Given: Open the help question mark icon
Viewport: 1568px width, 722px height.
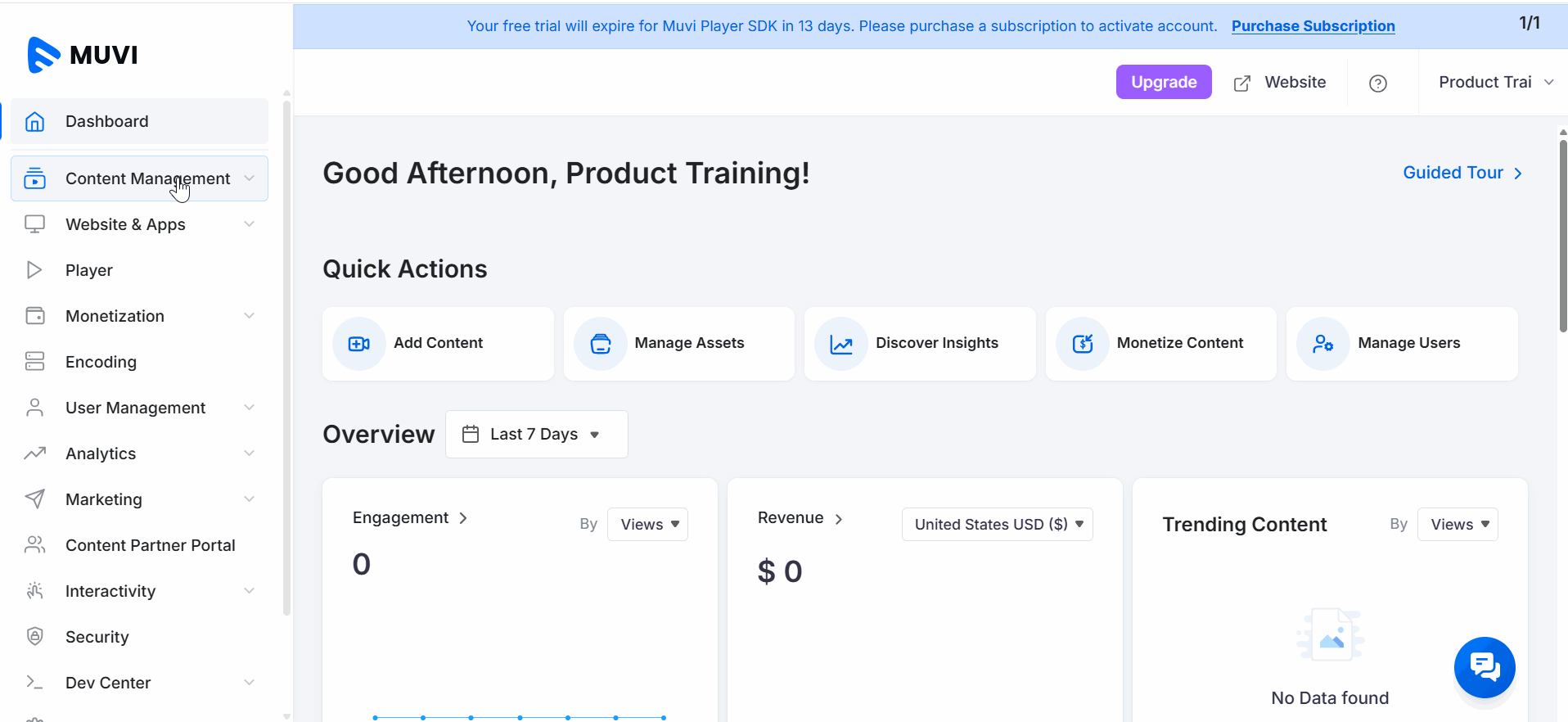Looking at the screenshot, I should coord(1377,83).
